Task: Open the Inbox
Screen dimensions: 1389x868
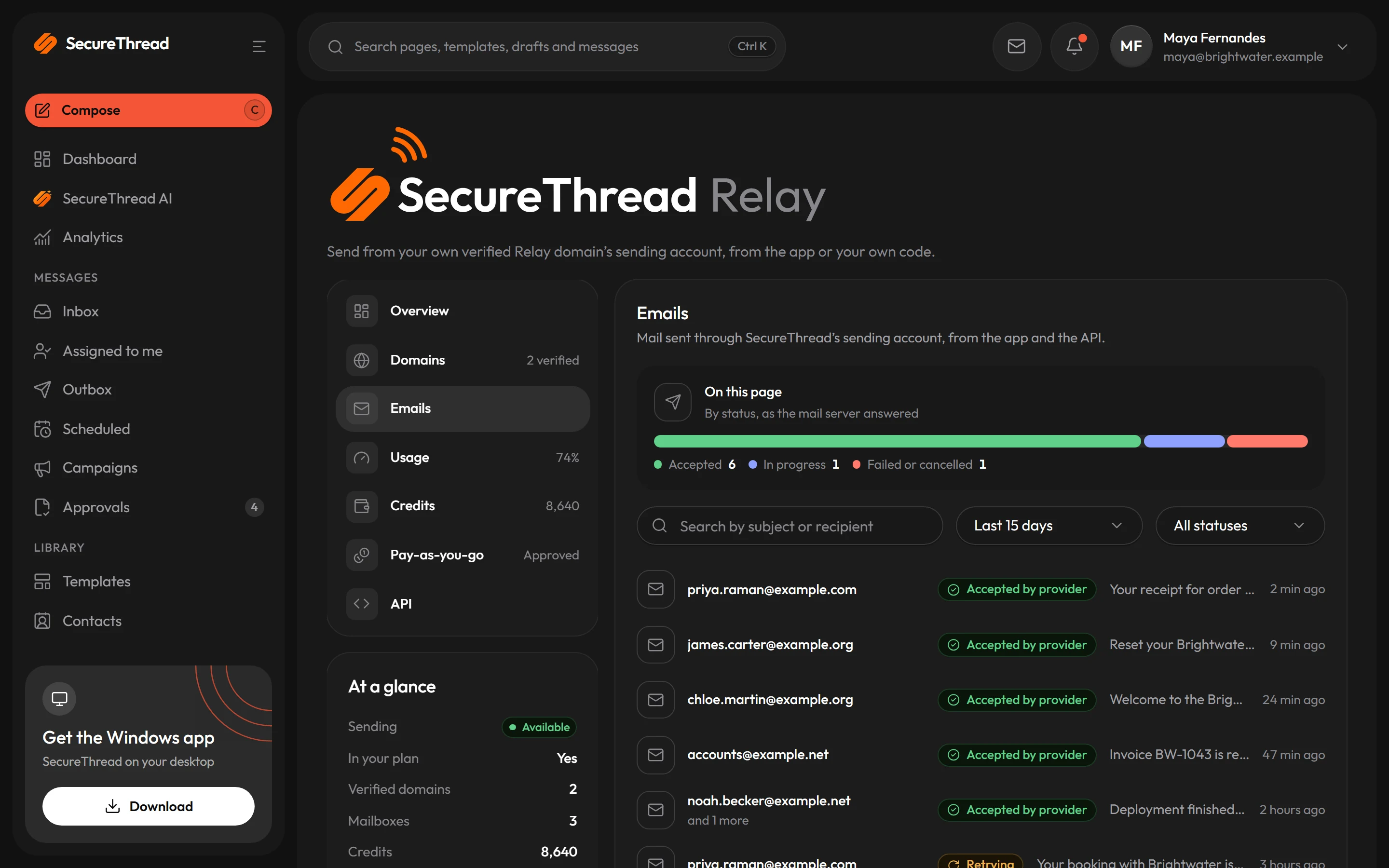Action: (148, 311)
